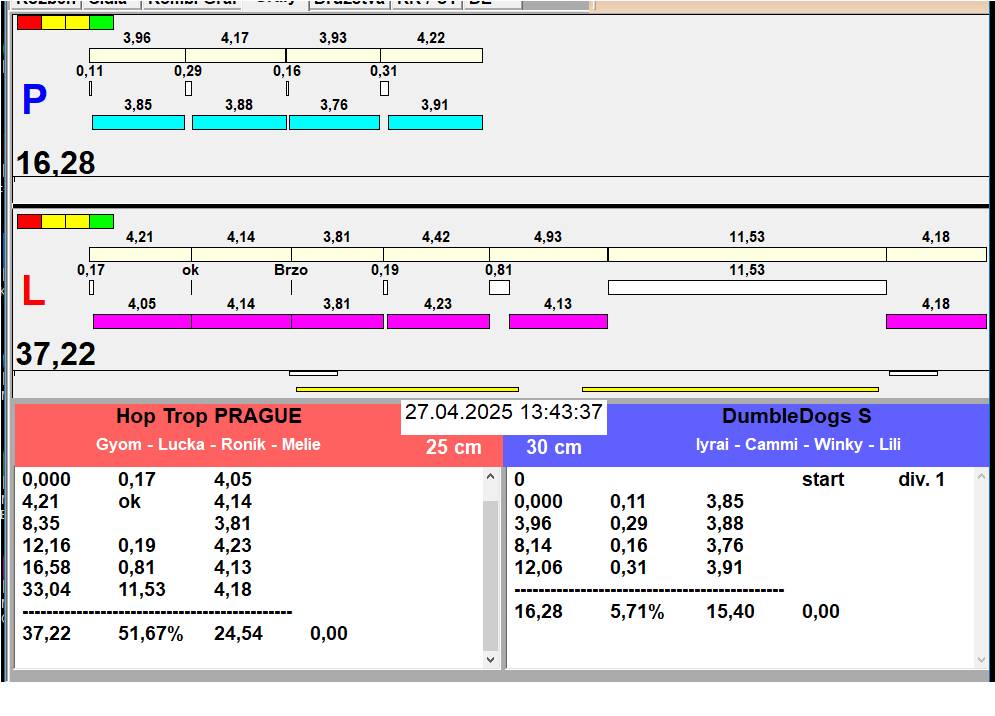Click the Hop Trop PRAGUE team header

point(208,417)
